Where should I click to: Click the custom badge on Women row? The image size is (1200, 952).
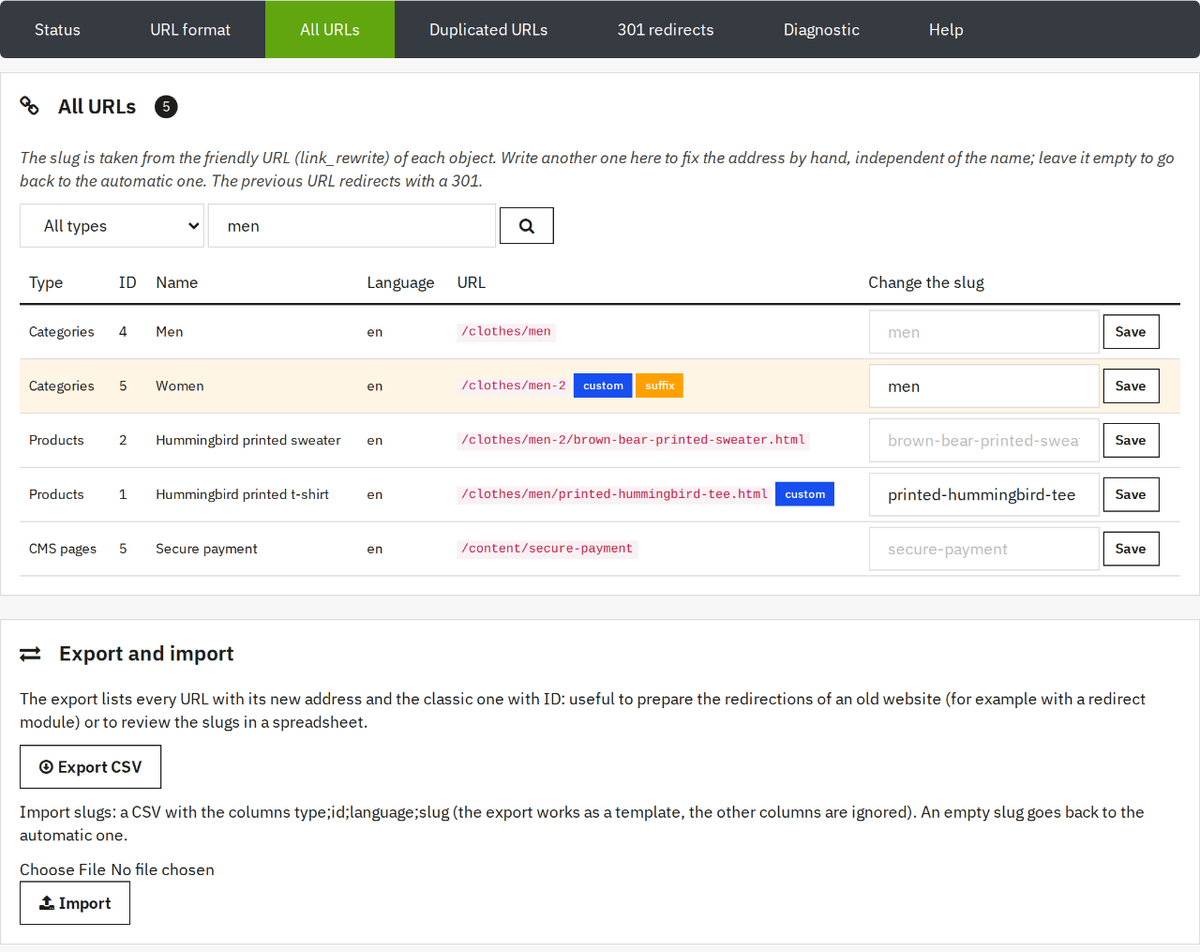tap(603, 386)
